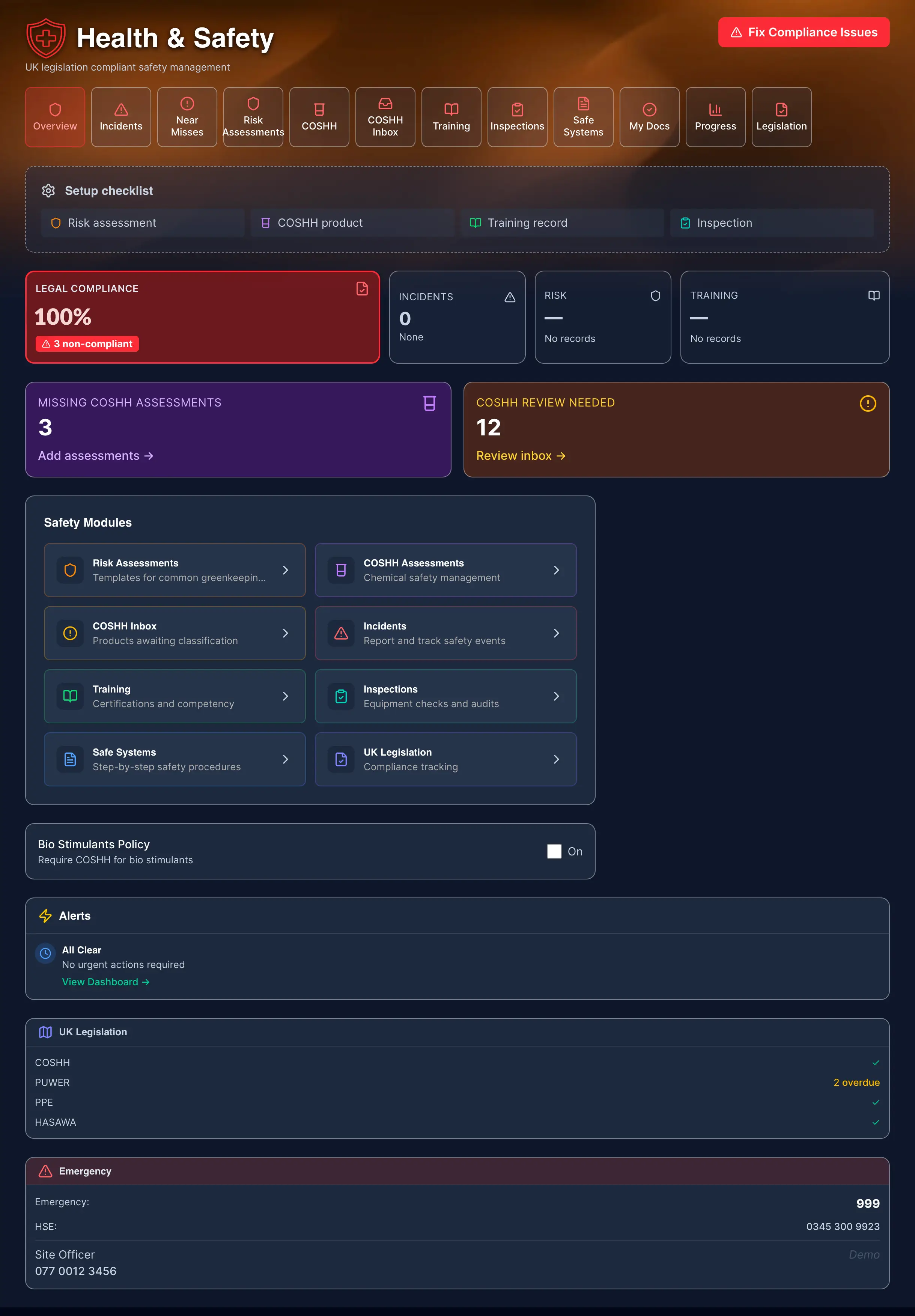Follow the Add assessments link

tap(96, 456)
